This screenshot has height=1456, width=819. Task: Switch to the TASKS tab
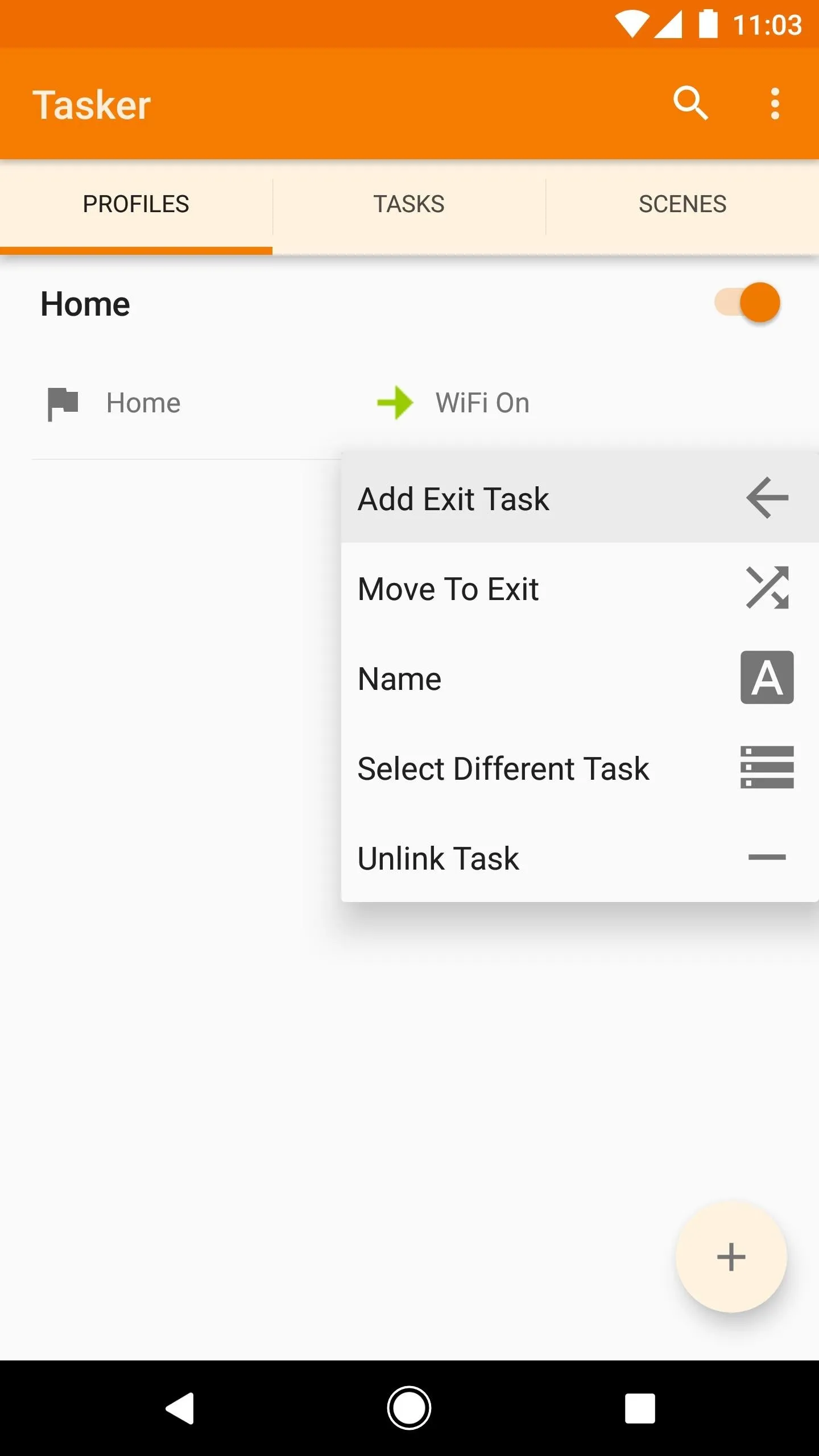(x=409, y=204)
